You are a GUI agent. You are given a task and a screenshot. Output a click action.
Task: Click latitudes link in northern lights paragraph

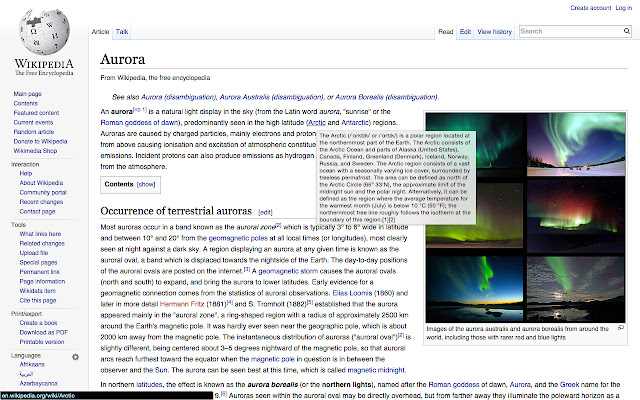click(149, 384)
